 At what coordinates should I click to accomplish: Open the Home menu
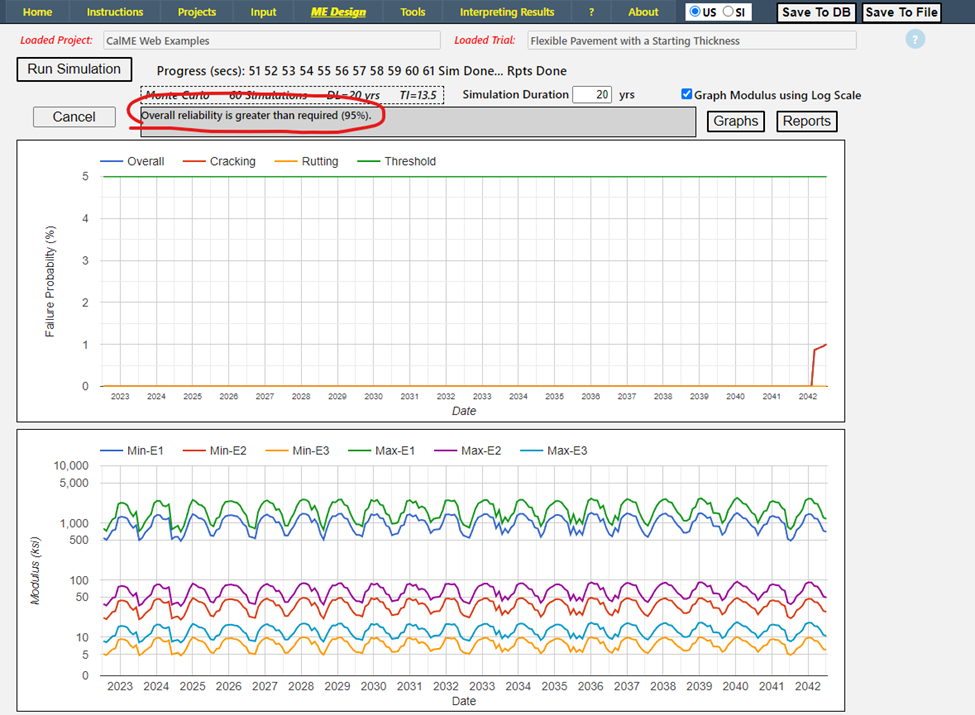[37, 12]
